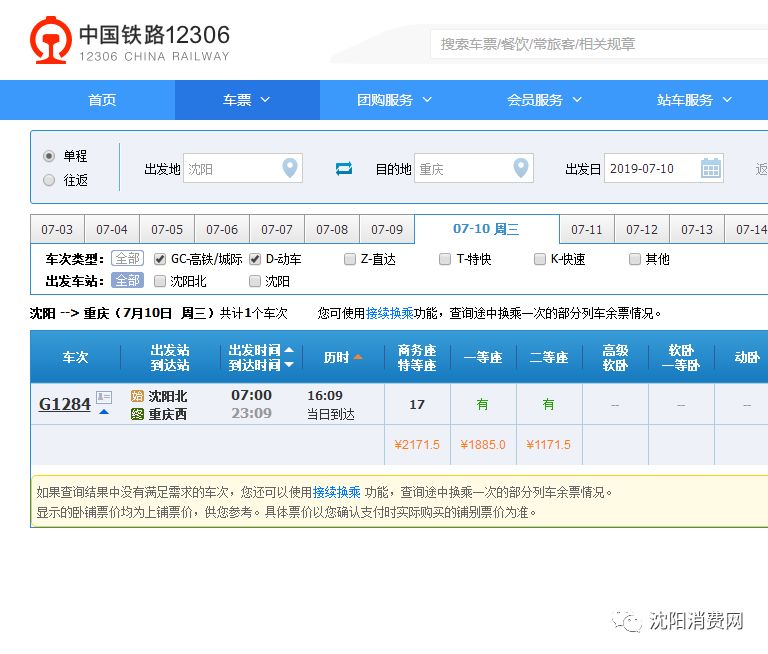Viewport: 768px width, 654px height.
Task: Click location pin icon in 目的地 field
Action: [x=521, y=168]
